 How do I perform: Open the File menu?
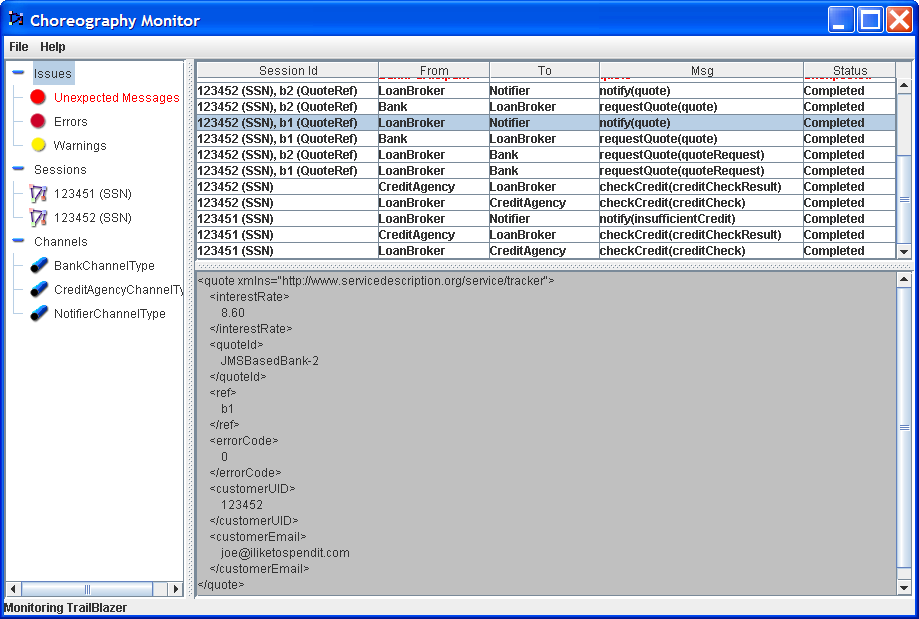coord(18,47)
